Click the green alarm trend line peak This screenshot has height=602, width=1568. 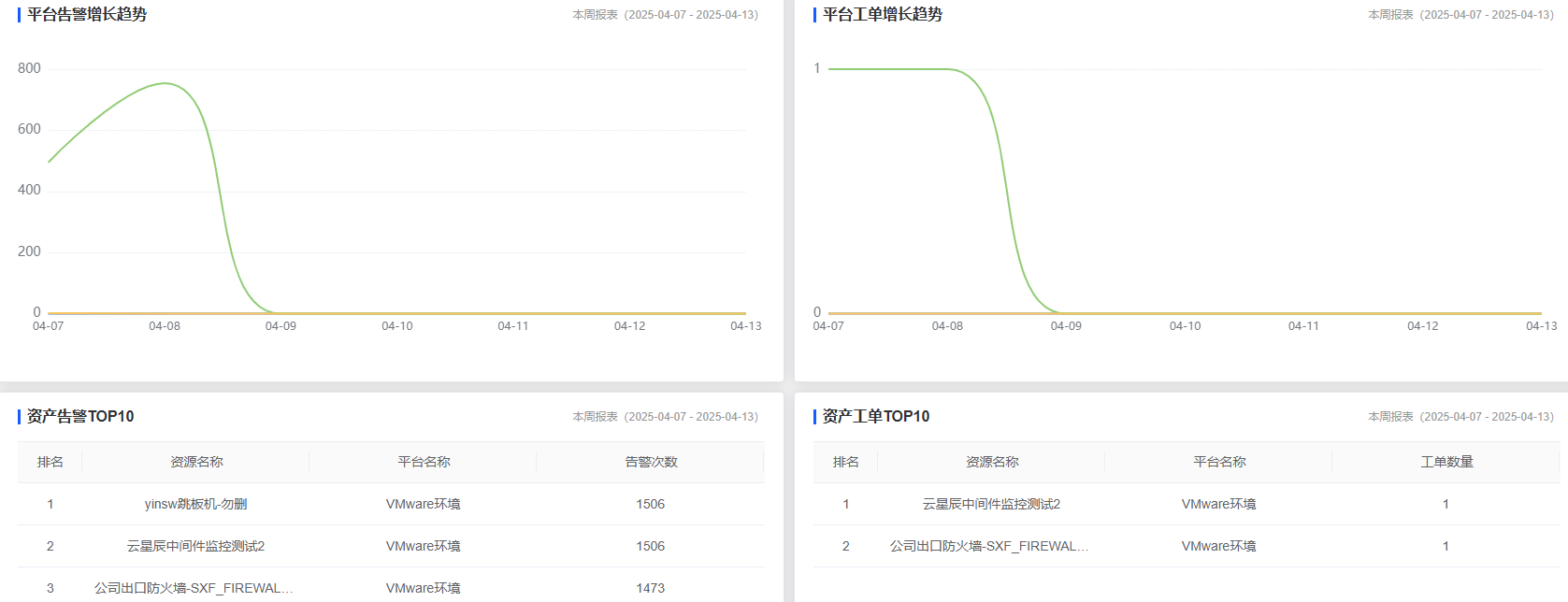point(165,83)
